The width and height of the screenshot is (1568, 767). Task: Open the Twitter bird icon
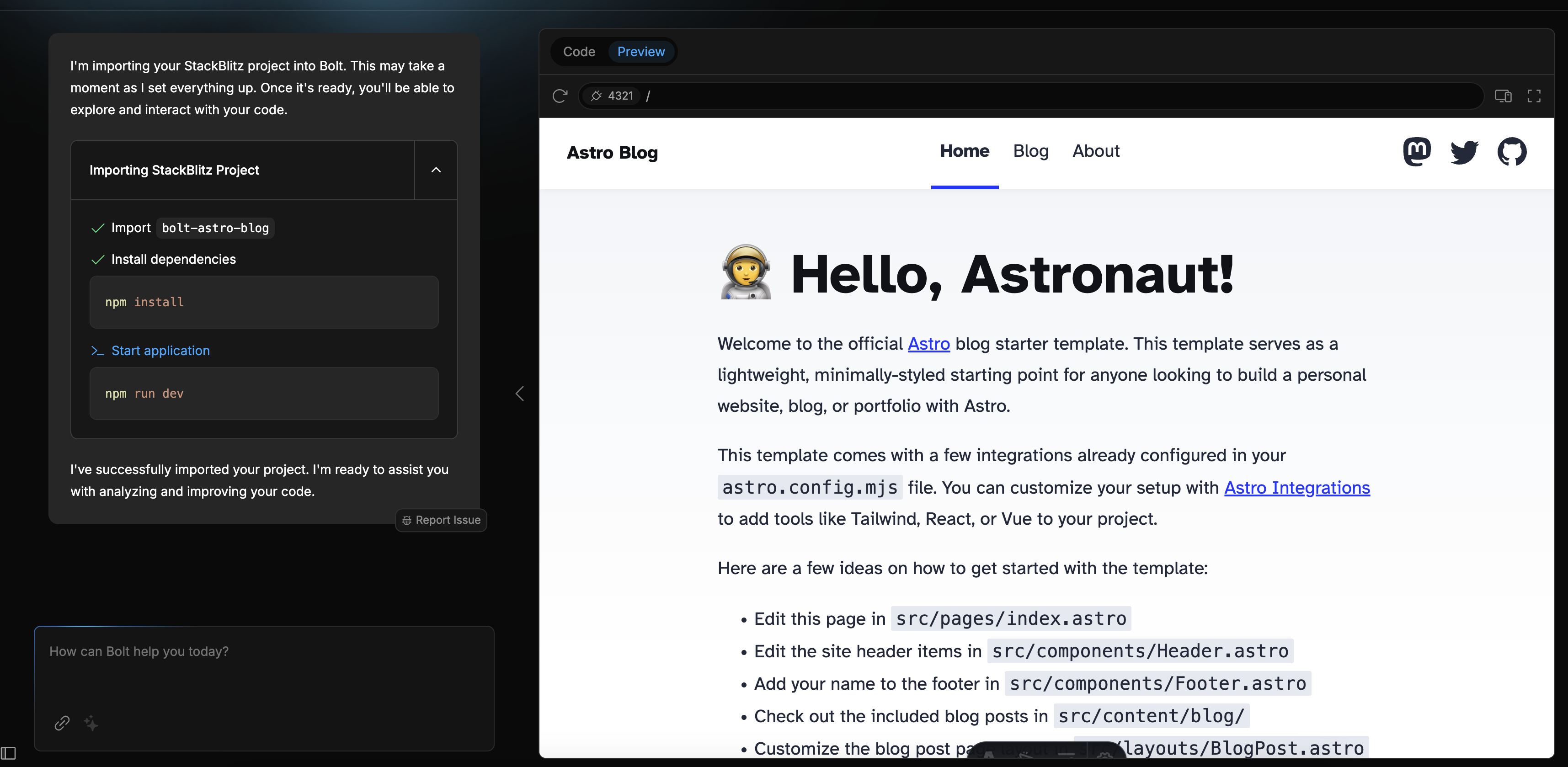1464,152
